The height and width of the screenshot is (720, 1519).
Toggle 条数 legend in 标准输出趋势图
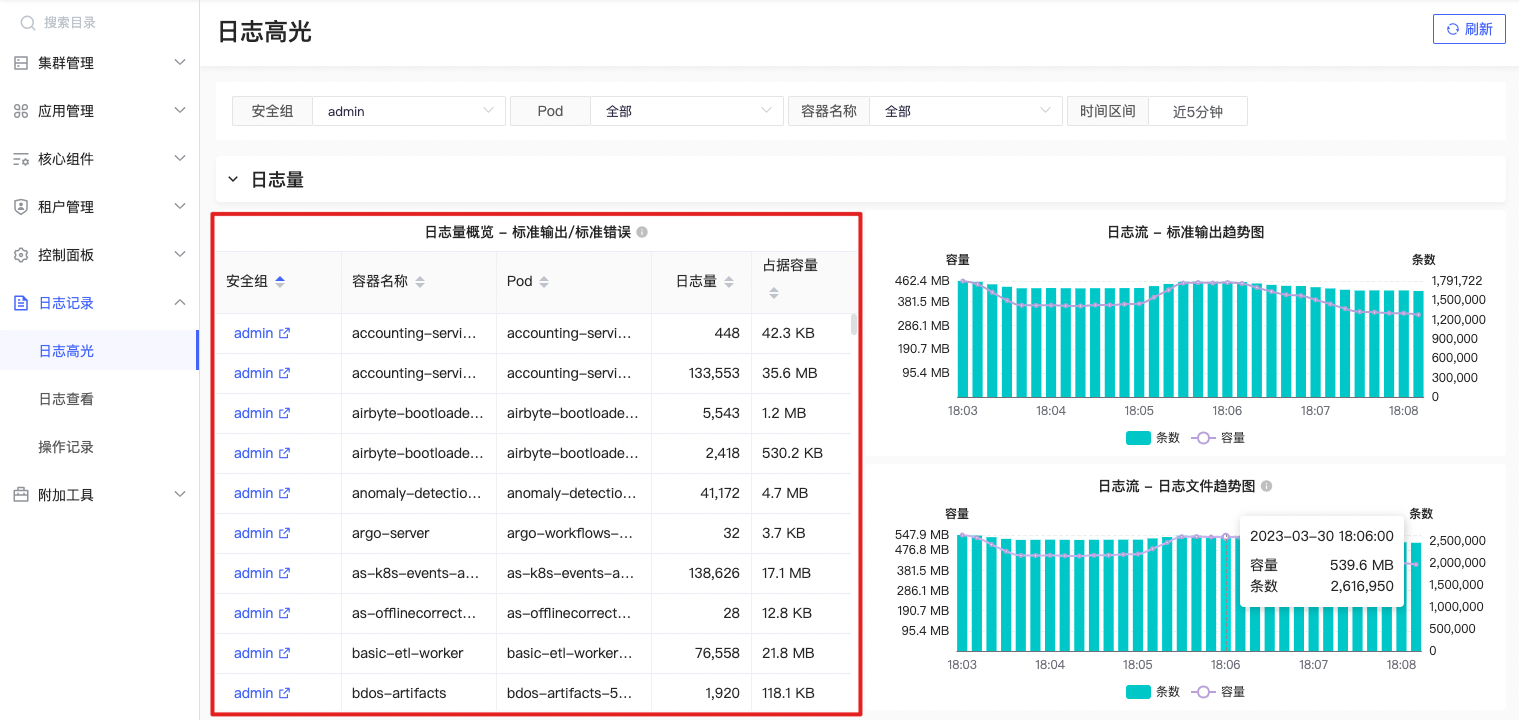1152,438
